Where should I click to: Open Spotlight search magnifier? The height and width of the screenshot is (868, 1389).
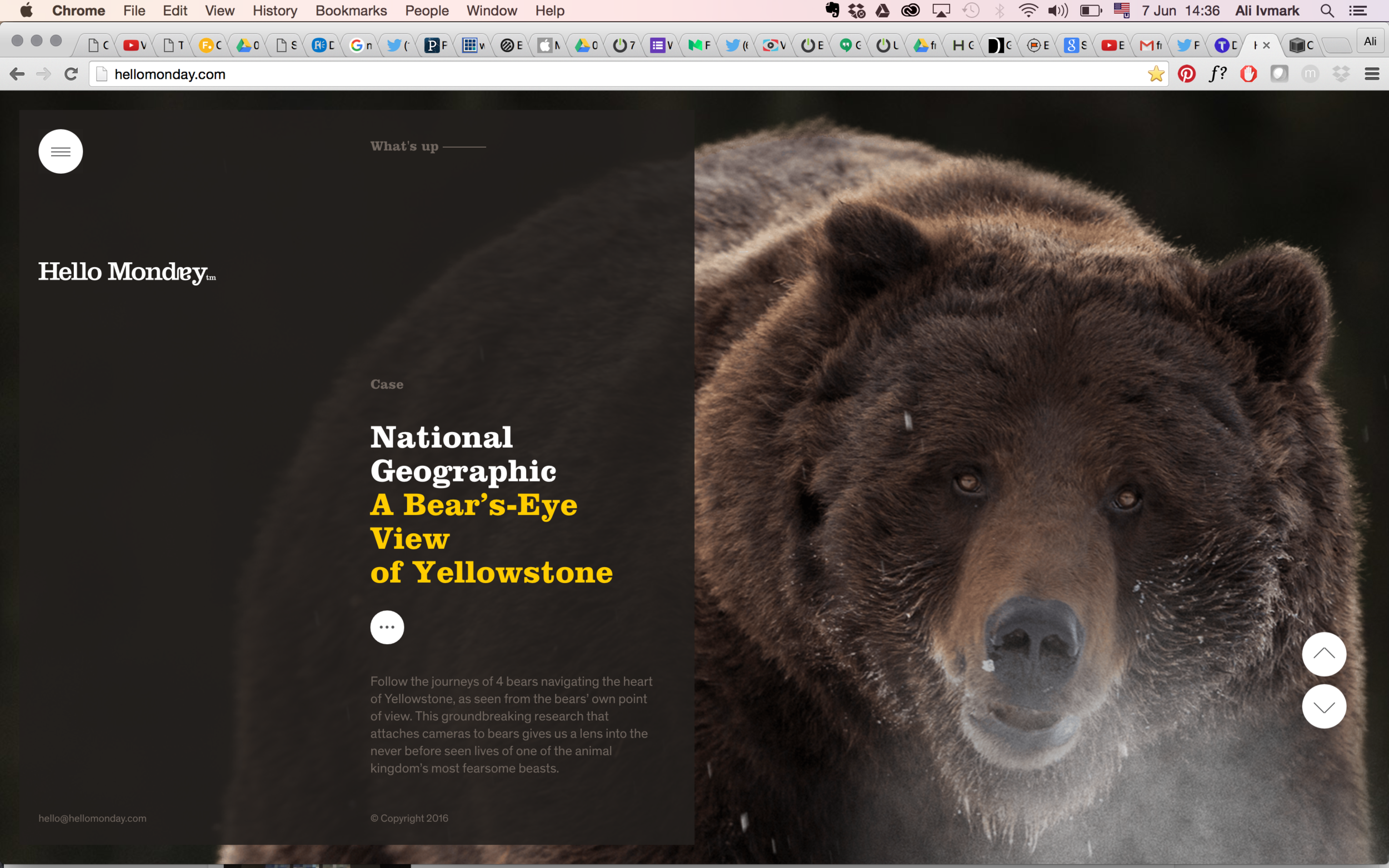tap(1327, 11)
